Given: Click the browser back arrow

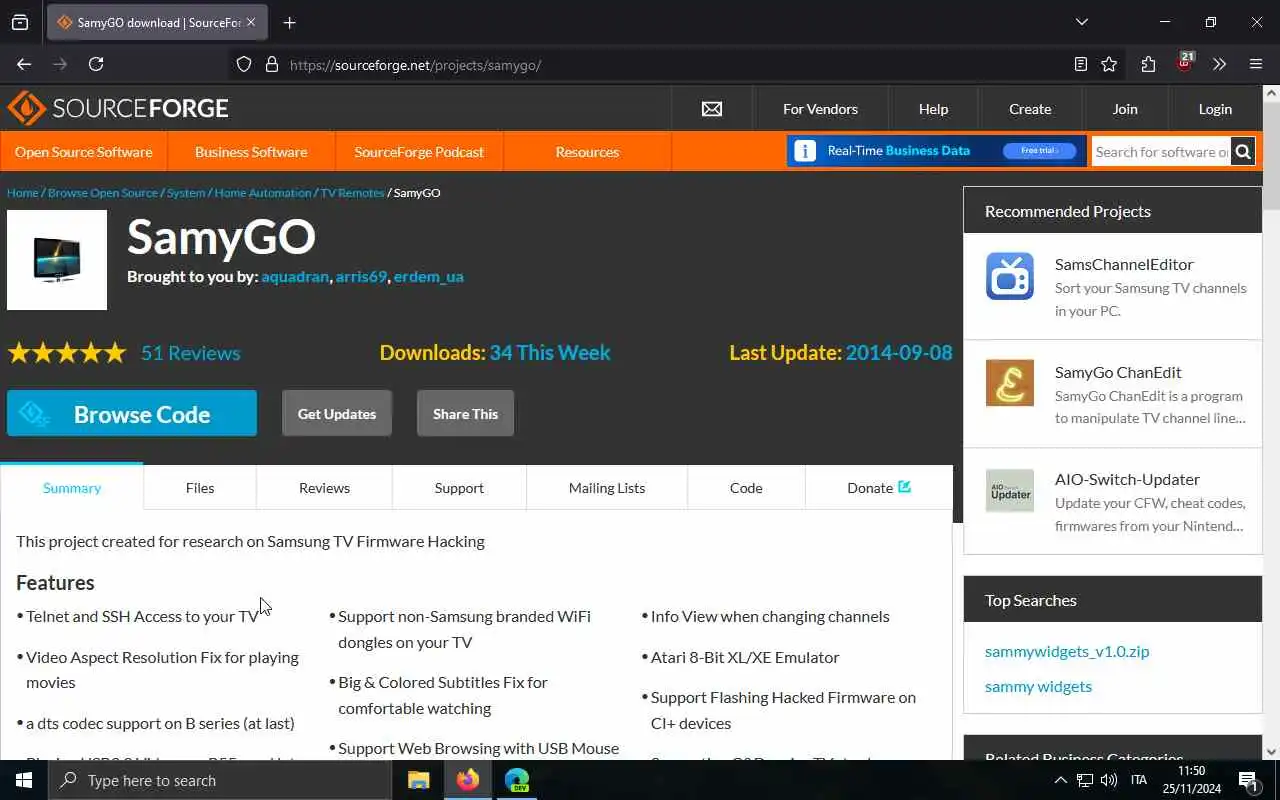Looking at the screenshot, I should click(24, 64).
